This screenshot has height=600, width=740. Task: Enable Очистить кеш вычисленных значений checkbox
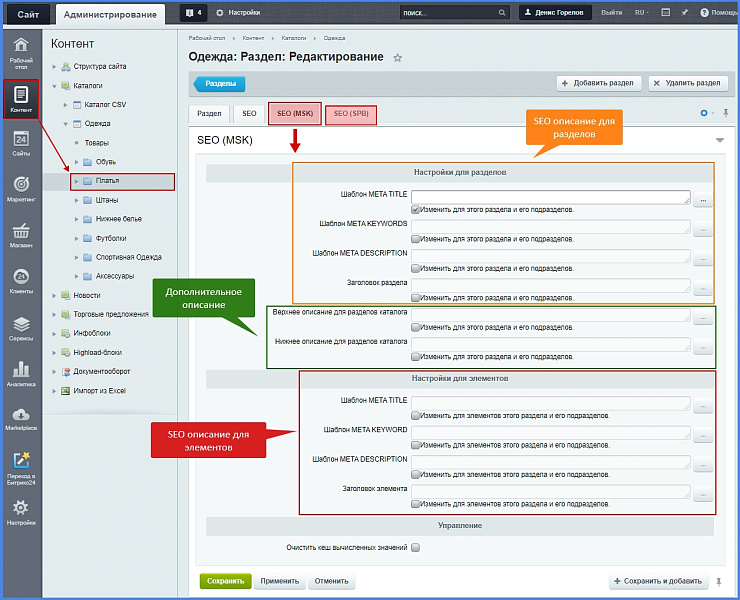pos(415,547)
